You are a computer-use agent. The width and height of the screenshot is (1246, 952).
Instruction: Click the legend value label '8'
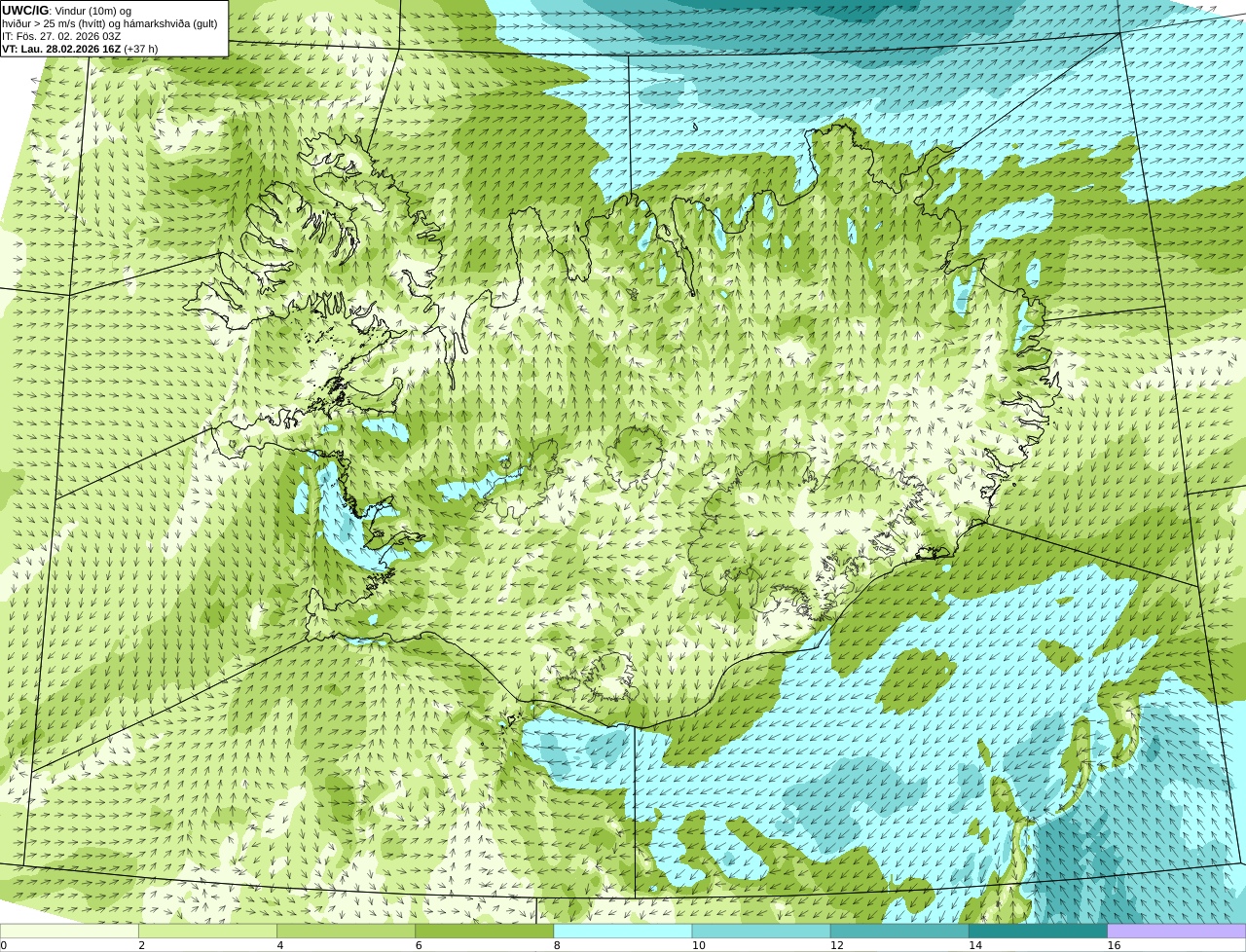pos(557,945)
